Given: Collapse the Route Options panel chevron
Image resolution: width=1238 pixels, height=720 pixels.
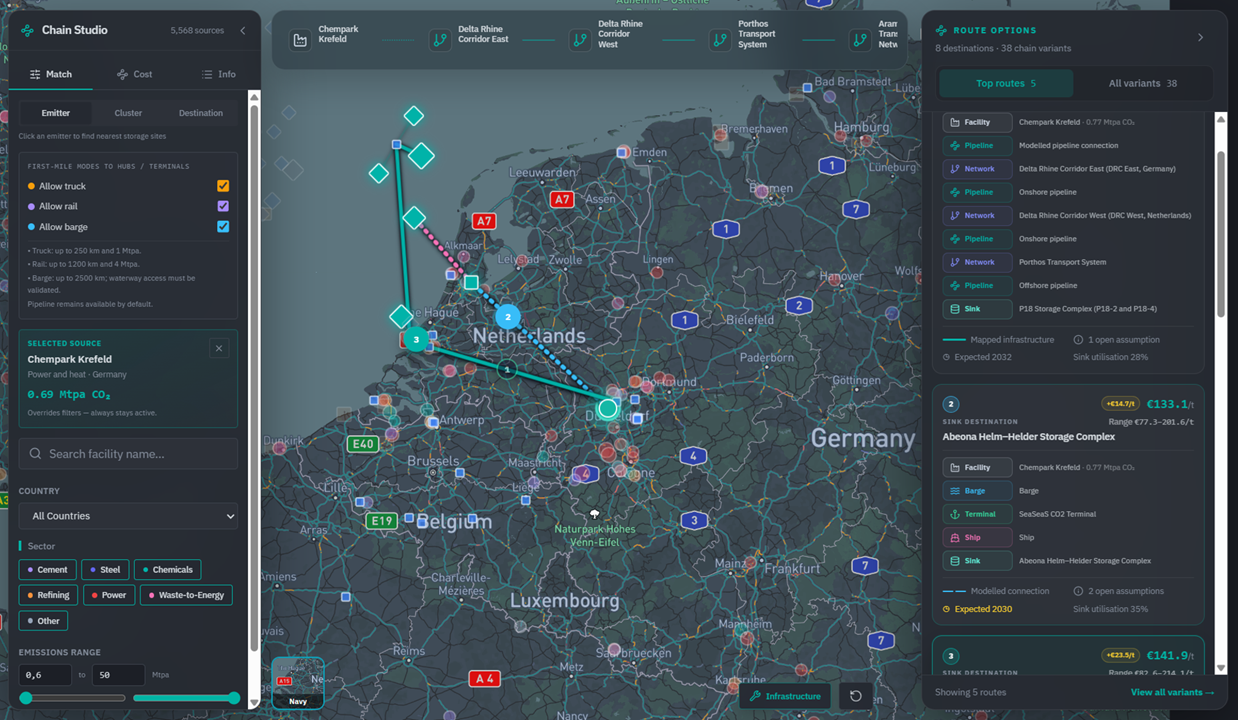Looking at the screenshot, I should click(1200, 38).
